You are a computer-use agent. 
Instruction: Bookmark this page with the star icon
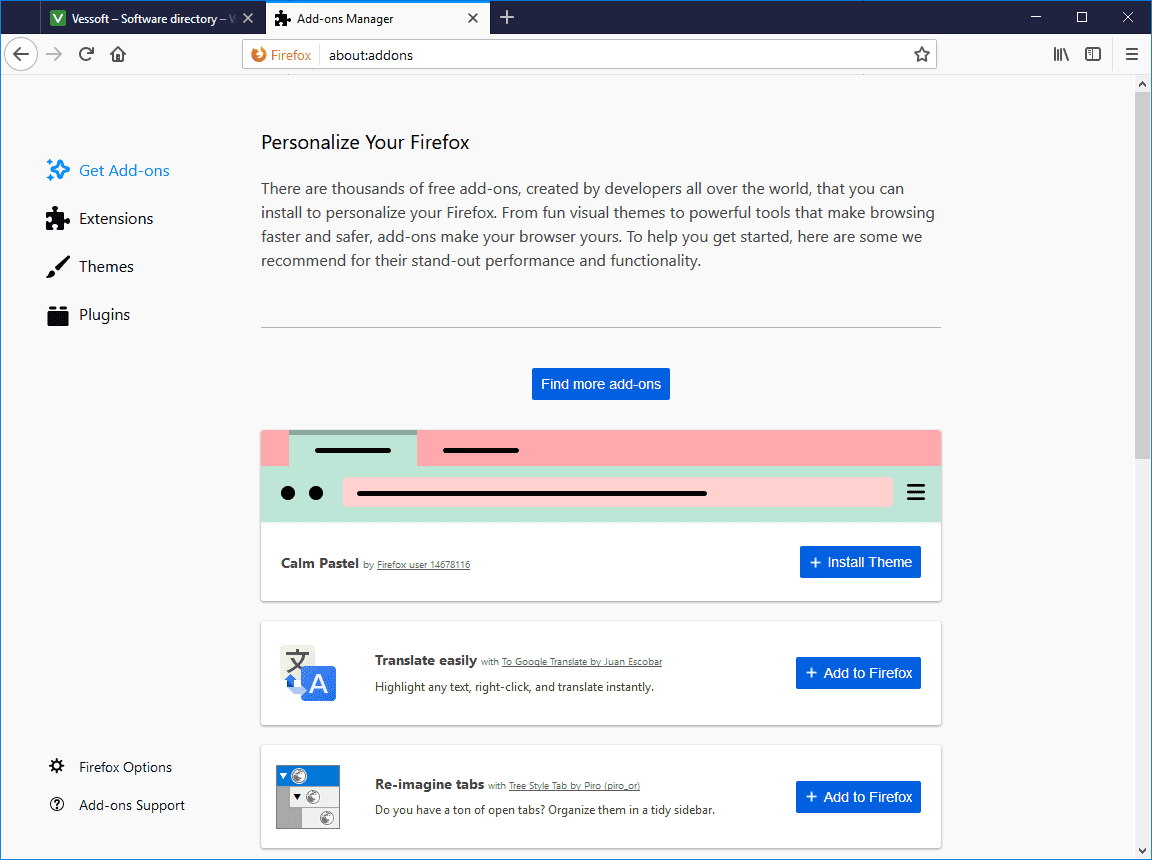[x=921, y=54]
